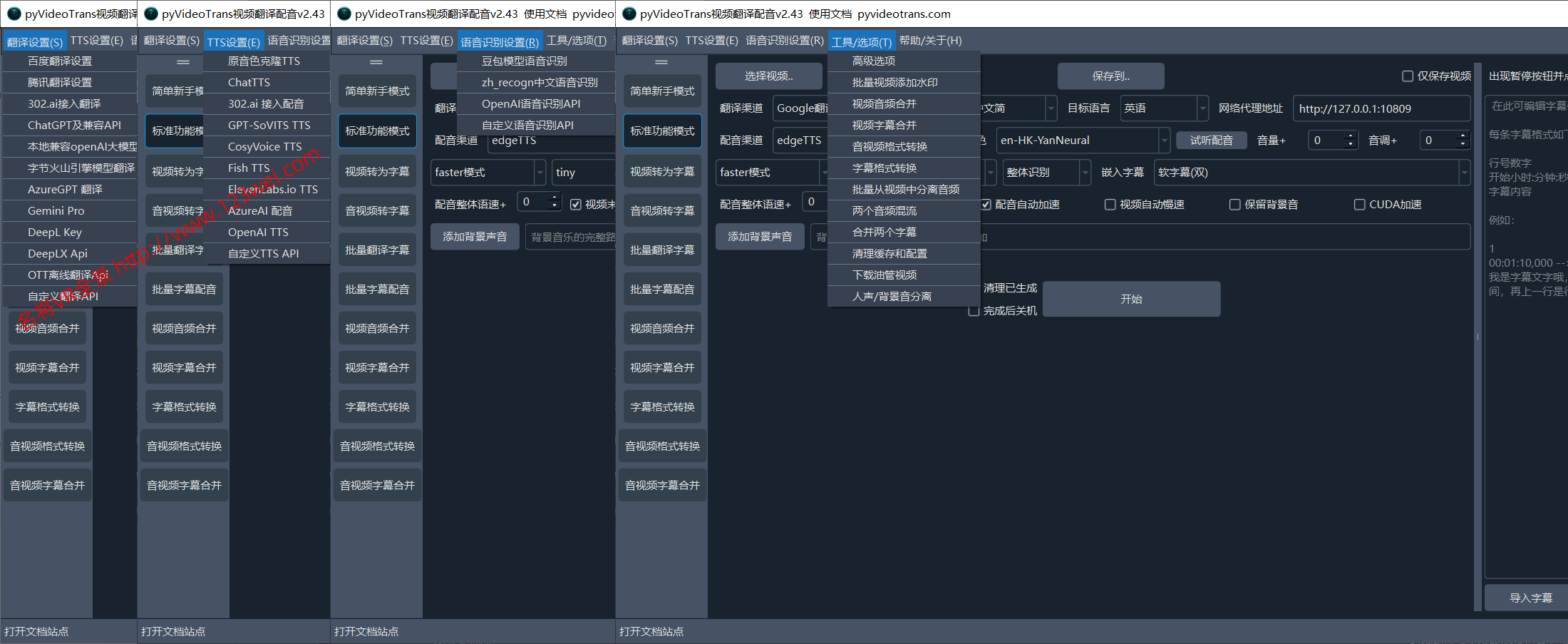Decrease the 音调+ value with down arrow
1568x644 pixels.
click(x=1463, y=145)
